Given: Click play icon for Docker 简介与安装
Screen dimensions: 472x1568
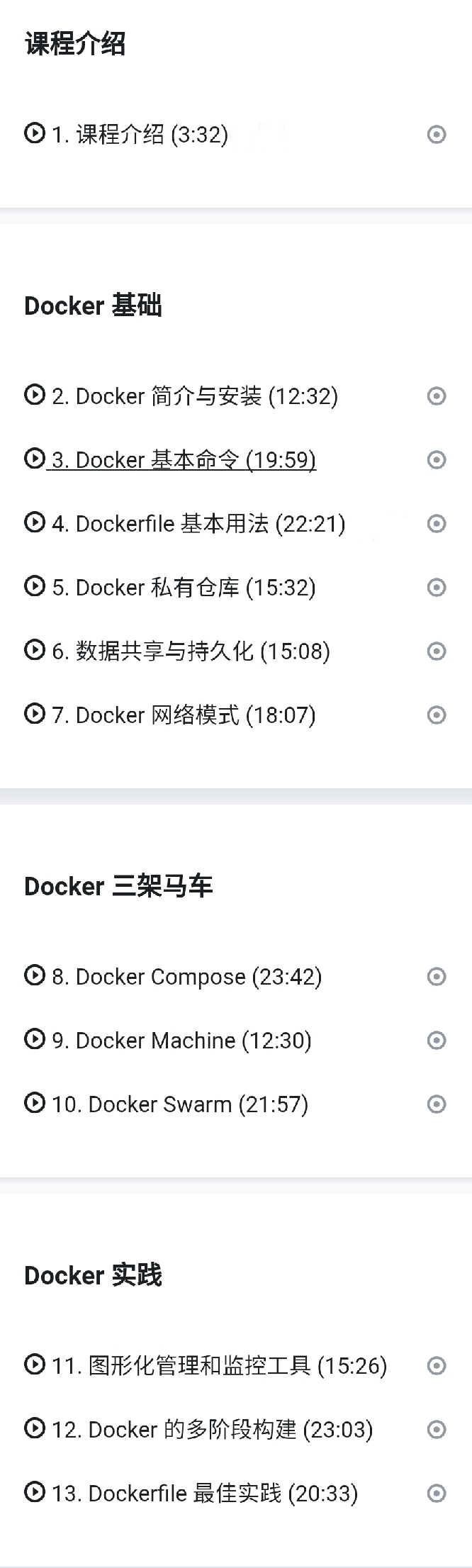Looking at the screenshot, I should (34, 395).
